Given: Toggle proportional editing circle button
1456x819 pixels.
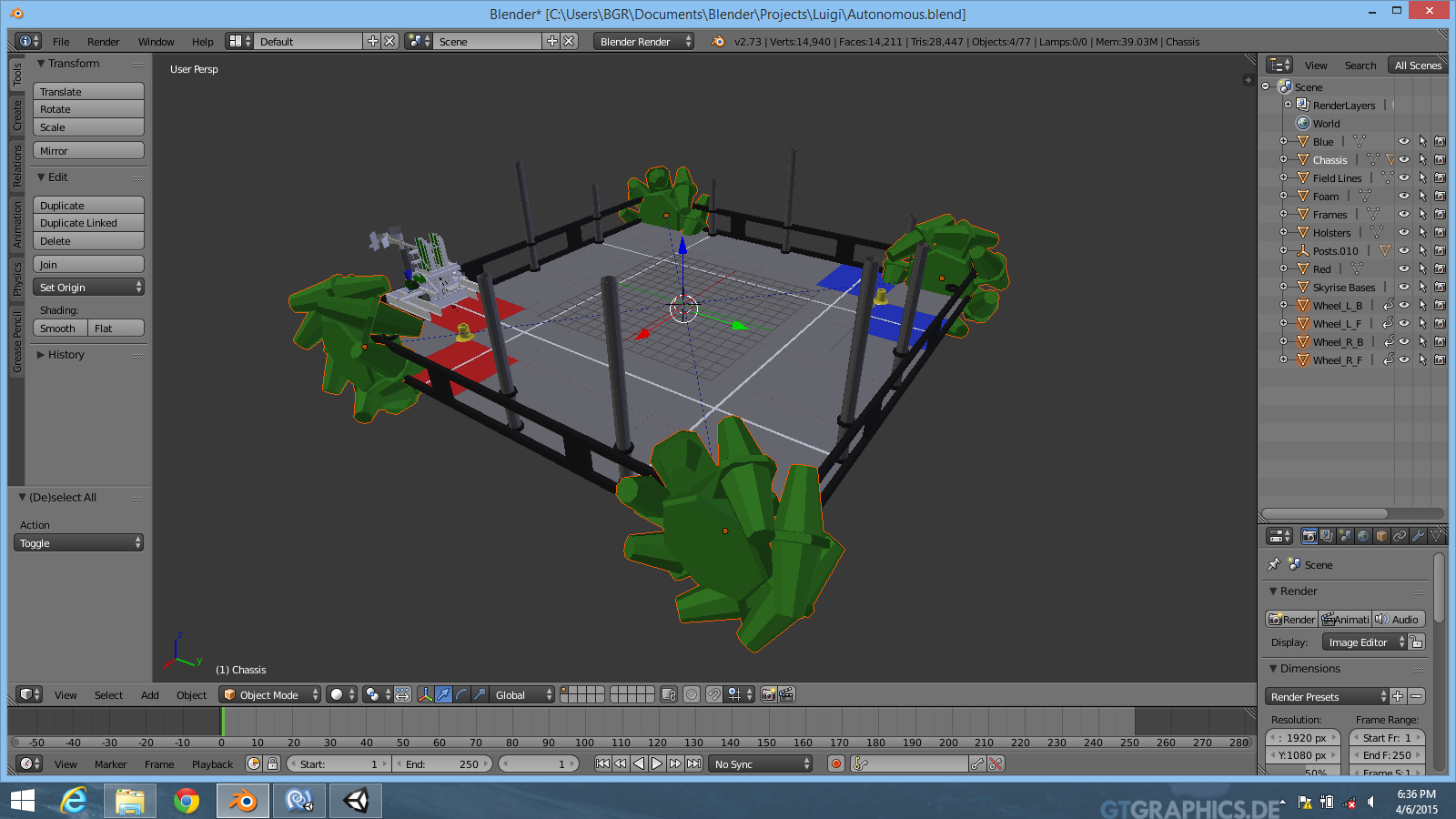Looking at the screenshot, I should (x=692, y=694).
